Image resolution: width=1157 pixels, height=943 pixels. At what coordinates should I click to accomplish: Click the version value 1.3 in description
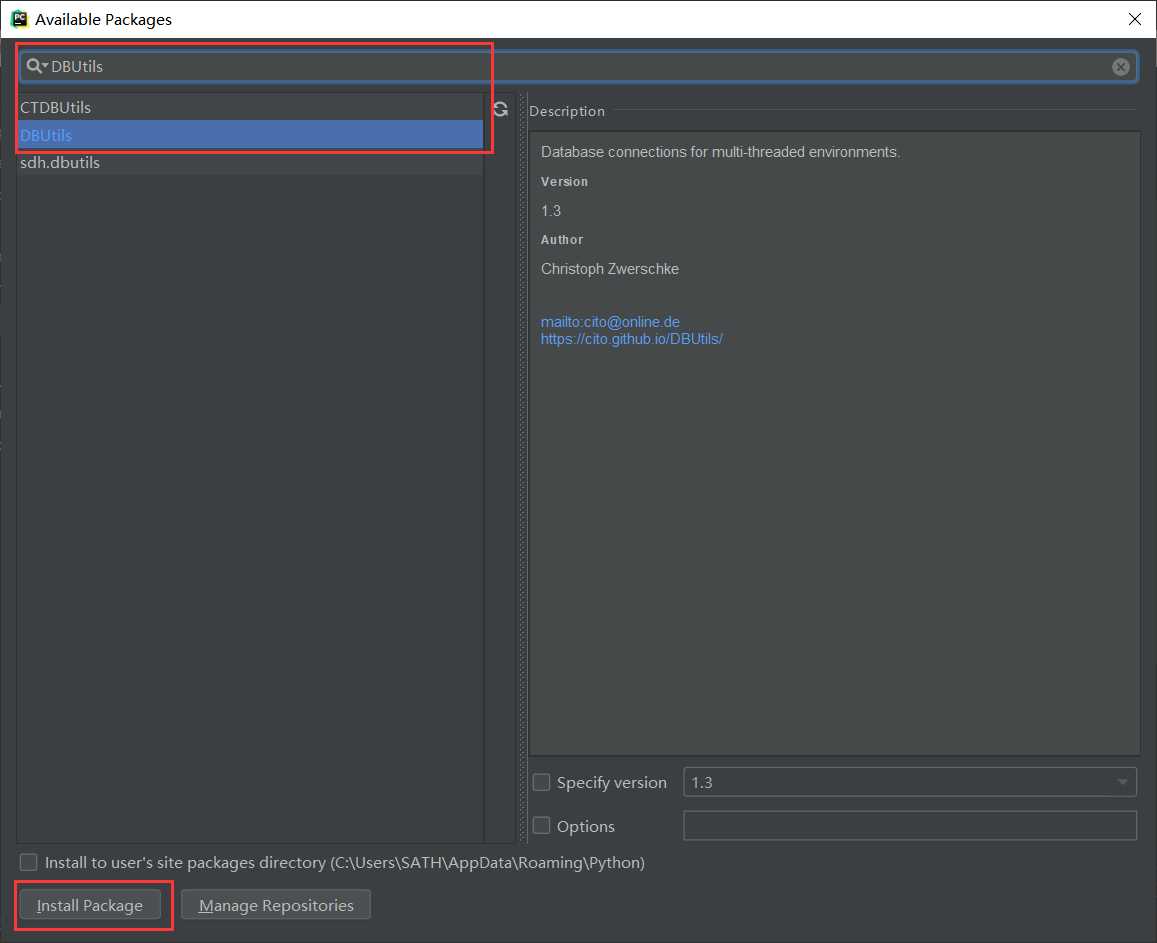(x=550, y=211)
